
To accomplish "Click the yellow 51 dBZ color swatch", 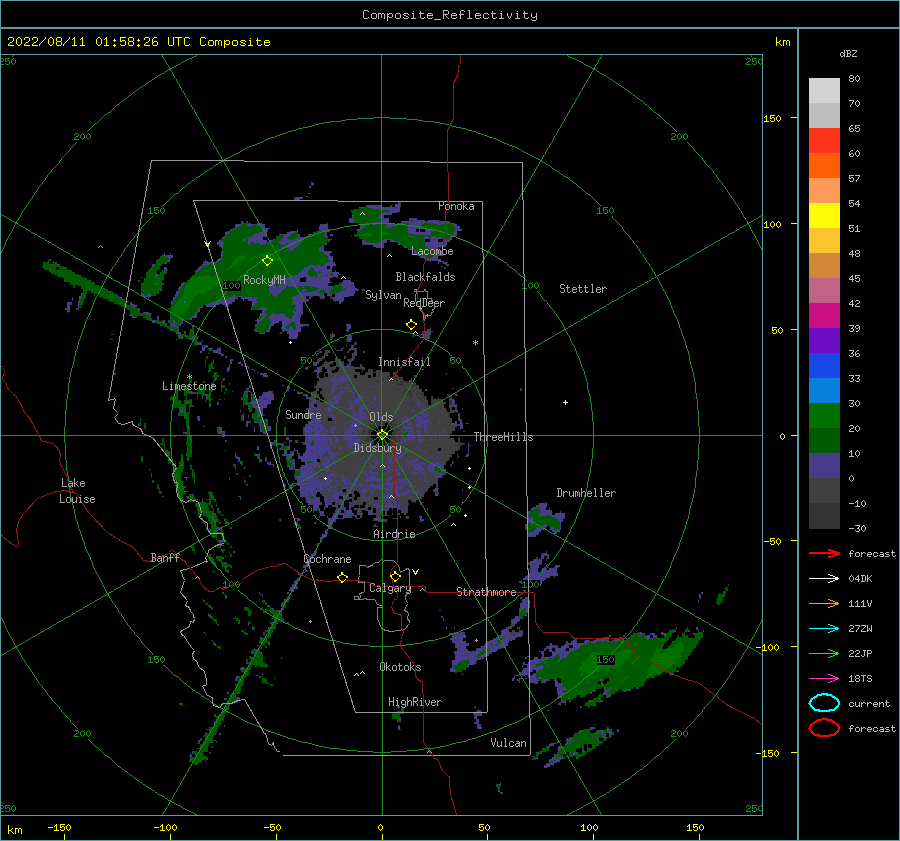I will pos(824,215).
